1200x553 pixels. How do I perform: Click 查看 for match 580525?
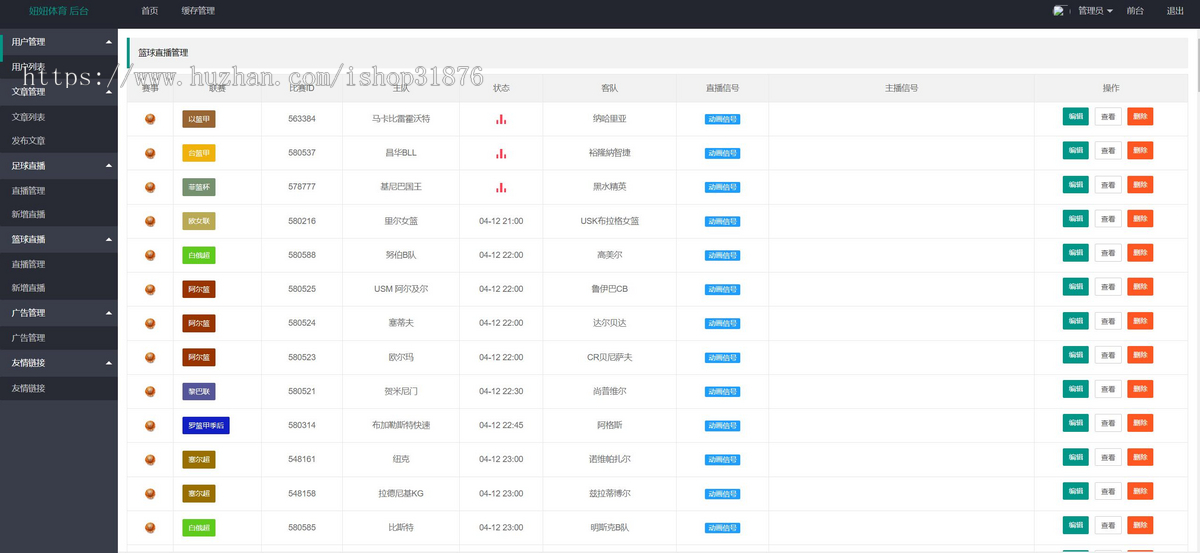[1108, 287]
